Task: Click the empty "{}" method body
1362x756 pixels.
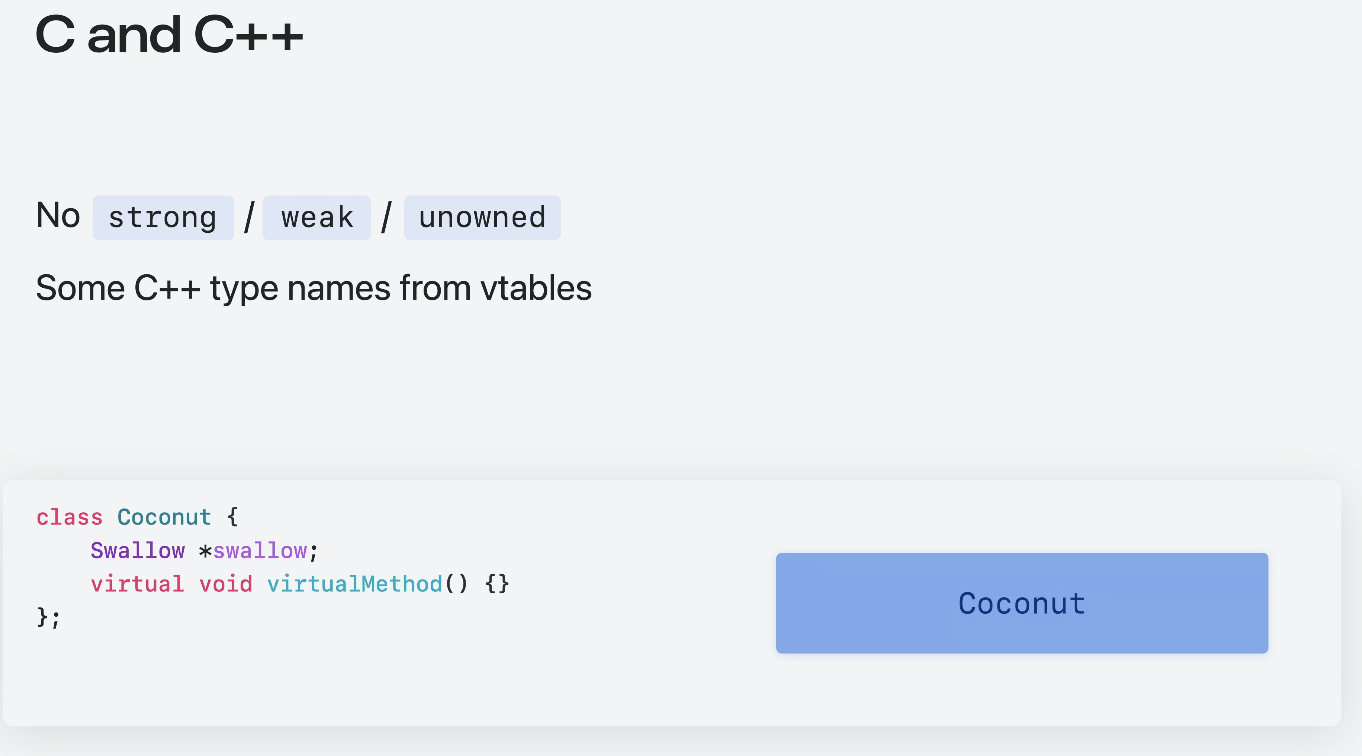Action: tap(497, 583)
